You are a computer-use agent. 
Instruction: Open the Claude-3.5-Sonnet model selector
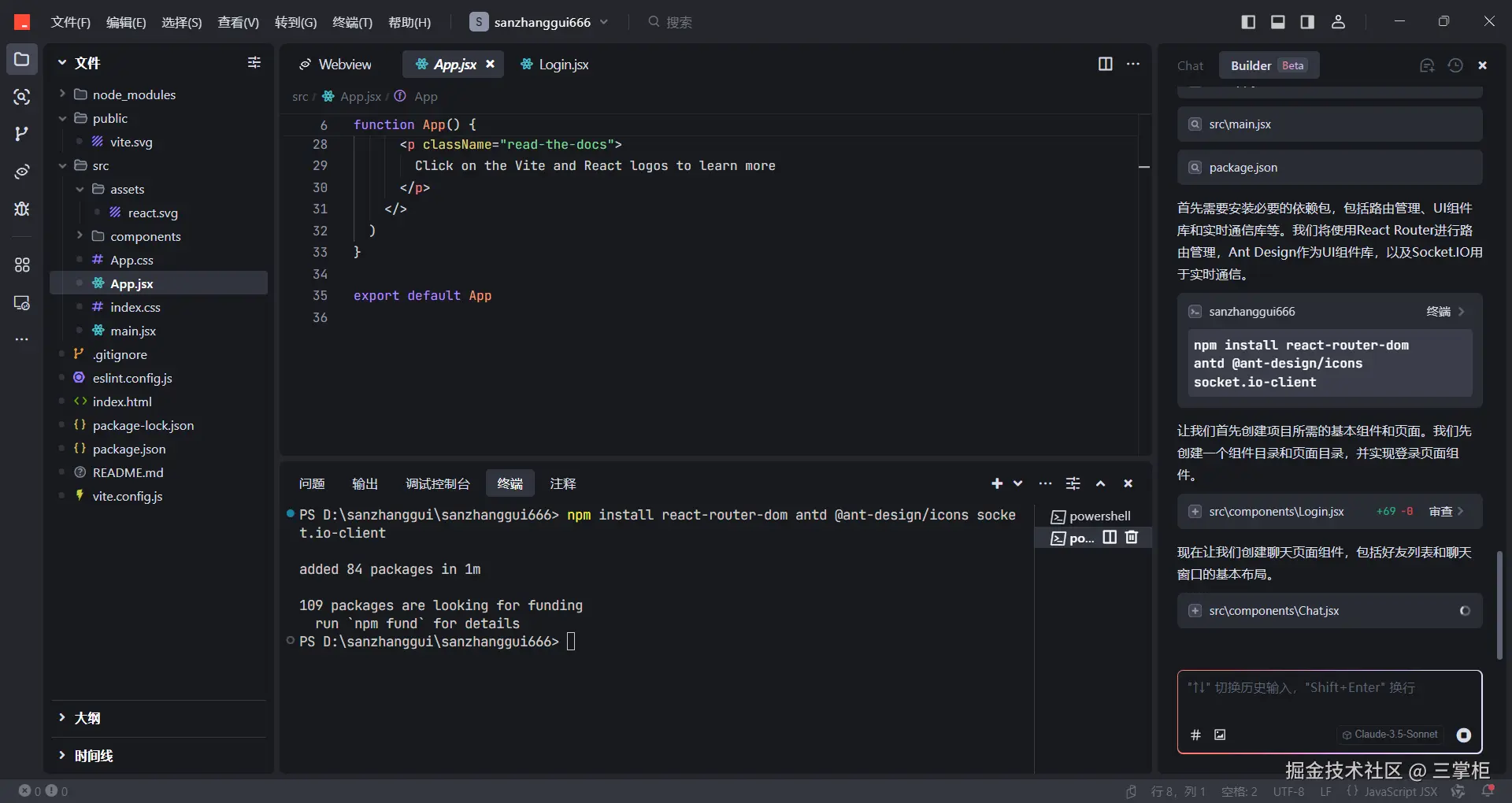click(1390, 735)
